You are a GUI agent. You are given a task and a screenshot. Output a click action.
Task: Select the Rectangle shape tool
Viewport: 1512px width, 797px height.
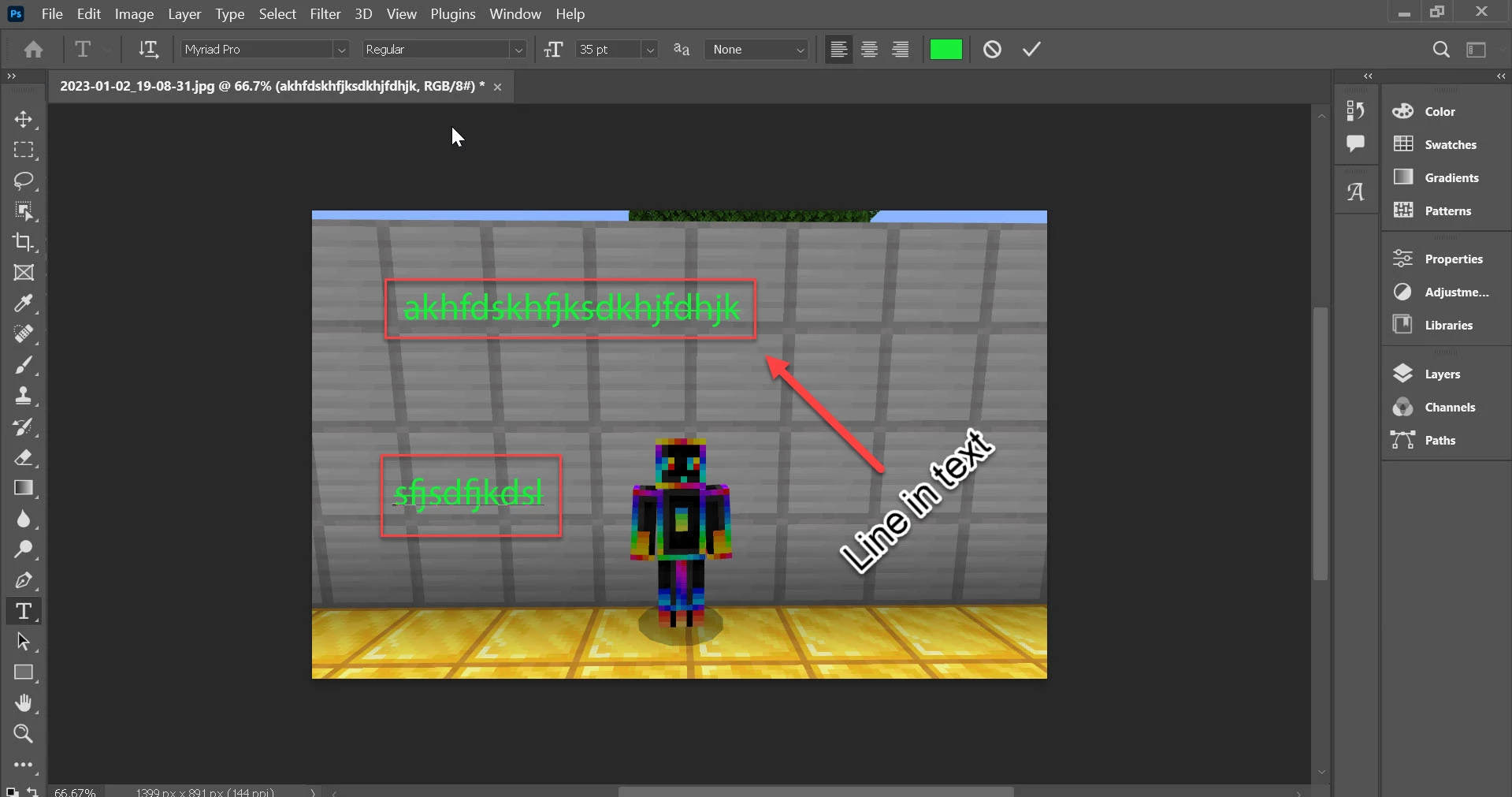click(24, 672)
